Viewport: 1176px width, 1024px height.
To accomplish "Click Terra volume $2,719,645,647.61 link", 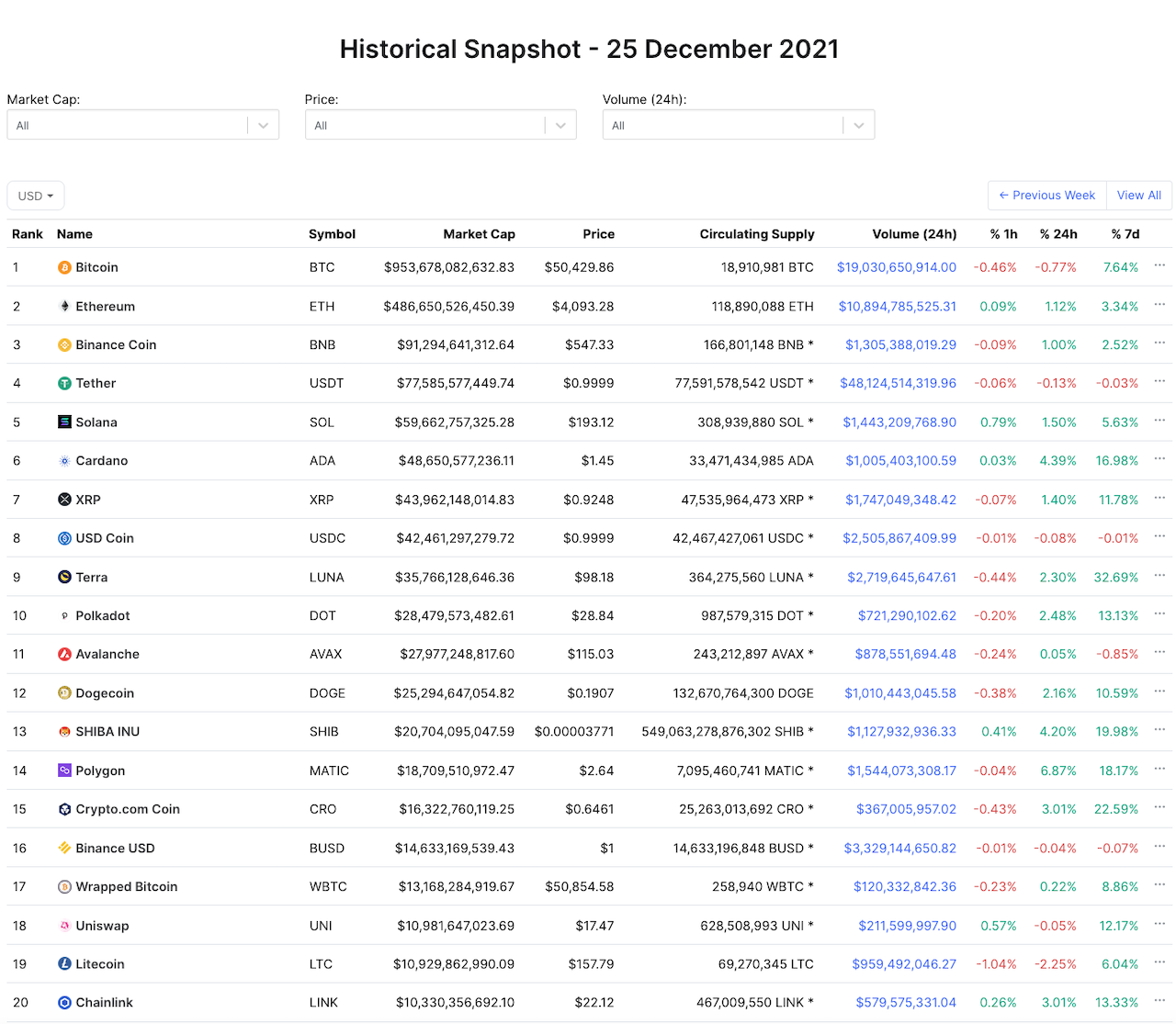I will click(x=901, y=577).
